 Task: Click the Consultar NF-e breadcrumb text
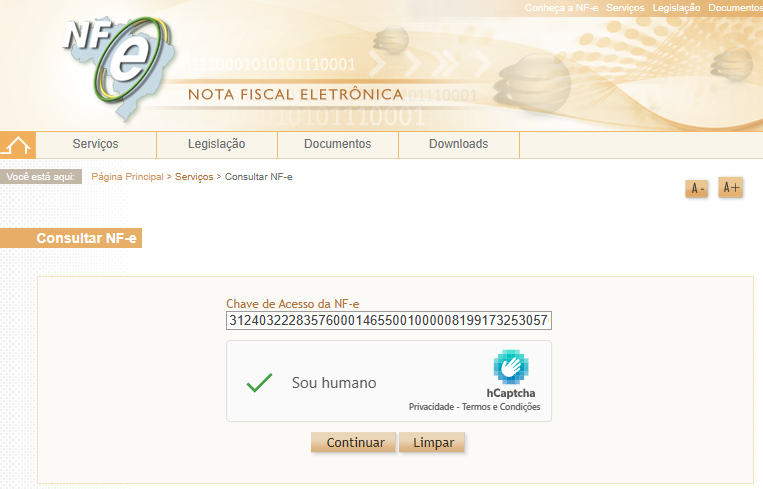click(x=258, y=177)
